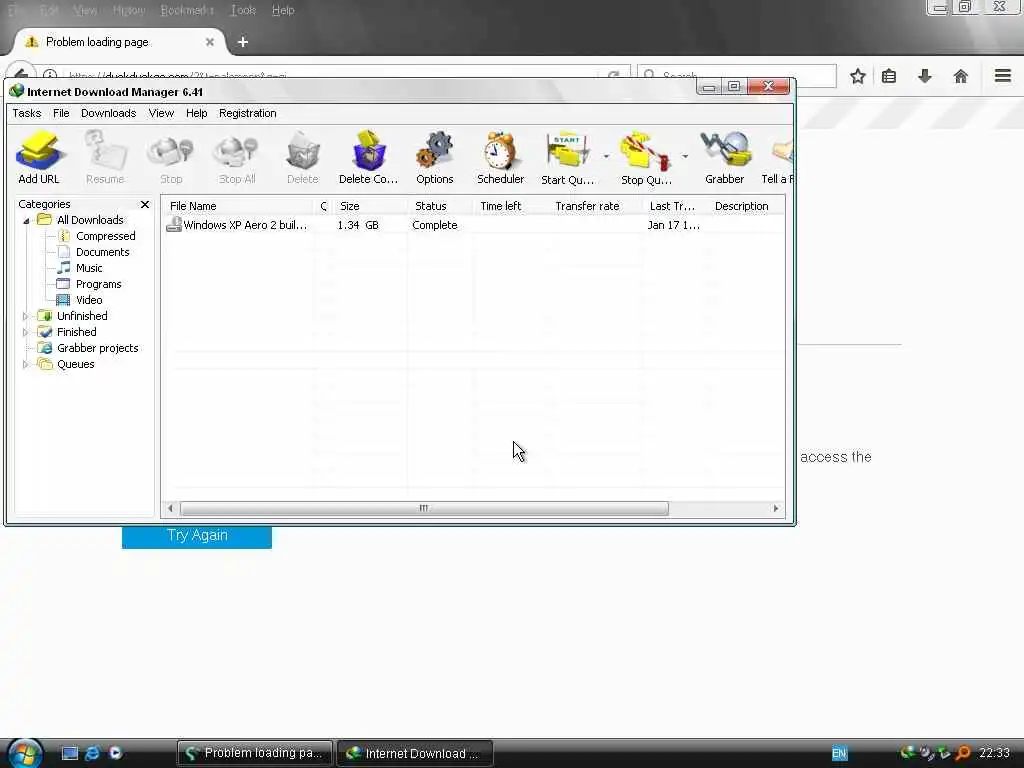Click the Delete Completed toolbar icon
This screenshot has width=1024, height=768.
pyautogui.click(x=368, y=157)
